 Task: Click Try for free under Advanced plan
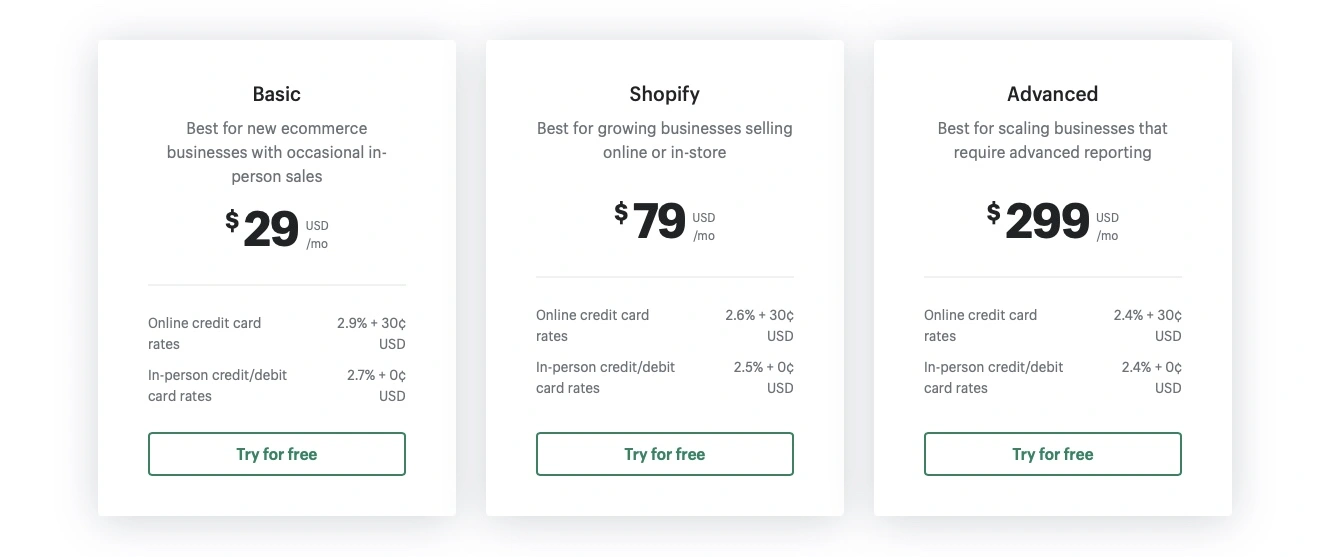(1052, 454)
